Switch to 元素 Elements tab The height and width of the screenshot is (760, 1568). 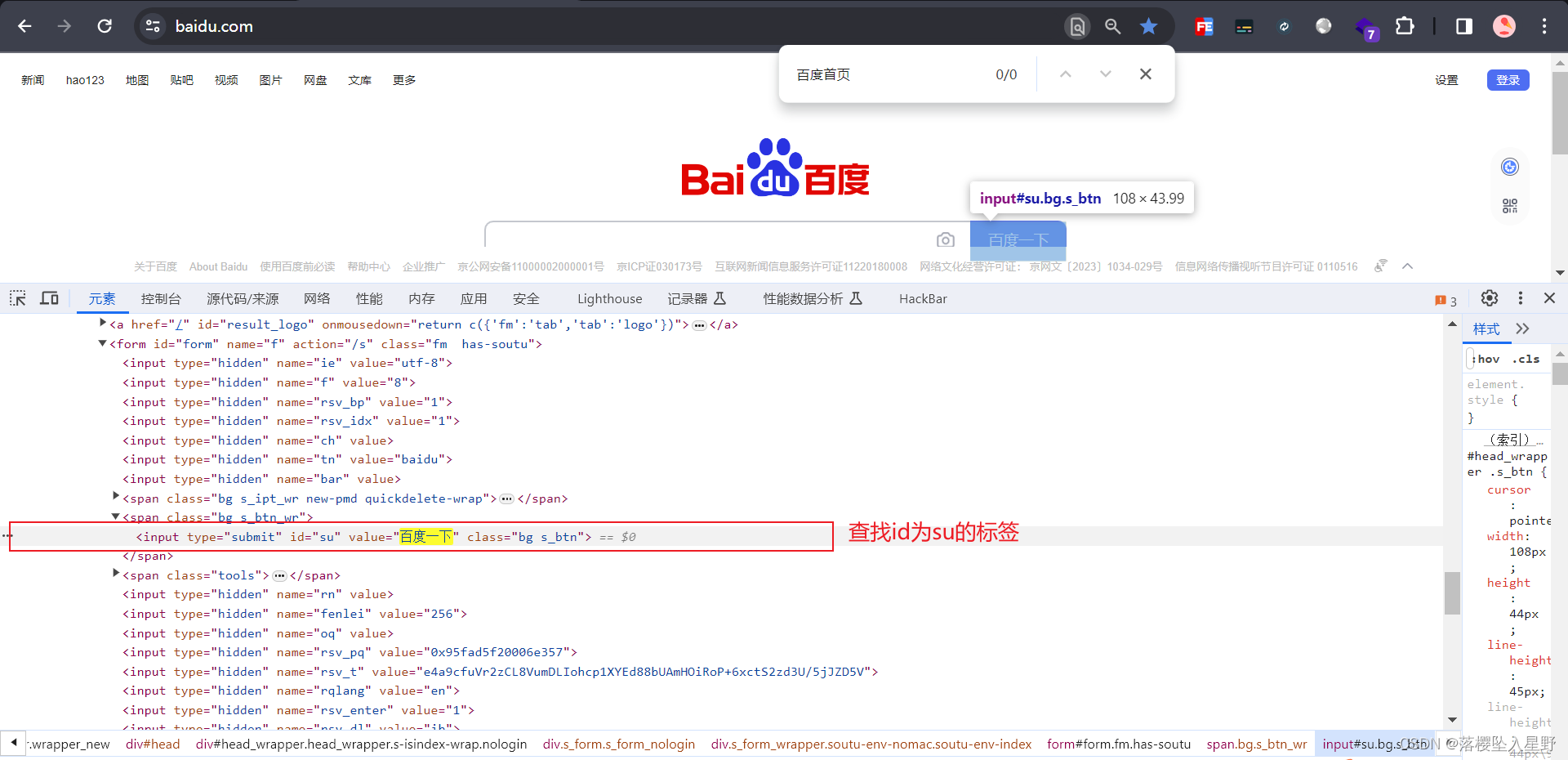(x=102, y=299)
